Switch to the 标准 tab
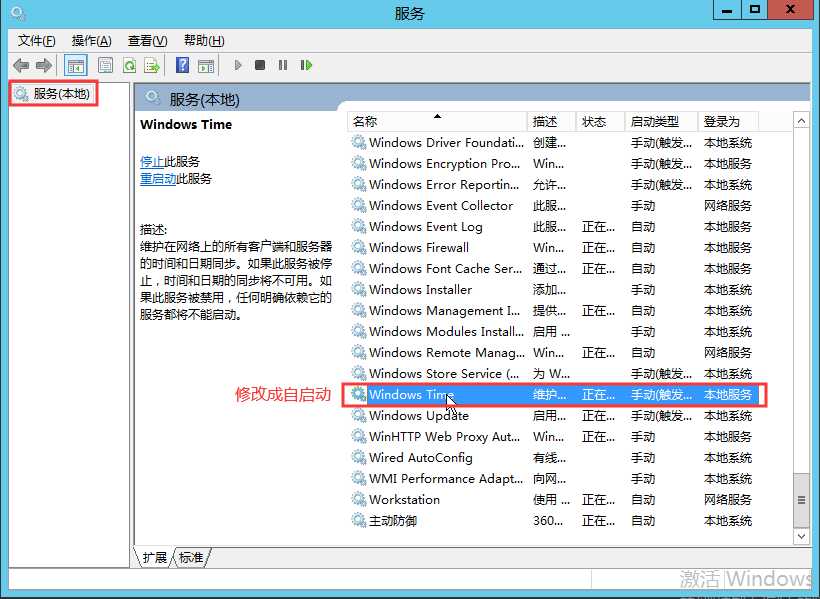This screenshot has width=820, height=599. [191, 558]
